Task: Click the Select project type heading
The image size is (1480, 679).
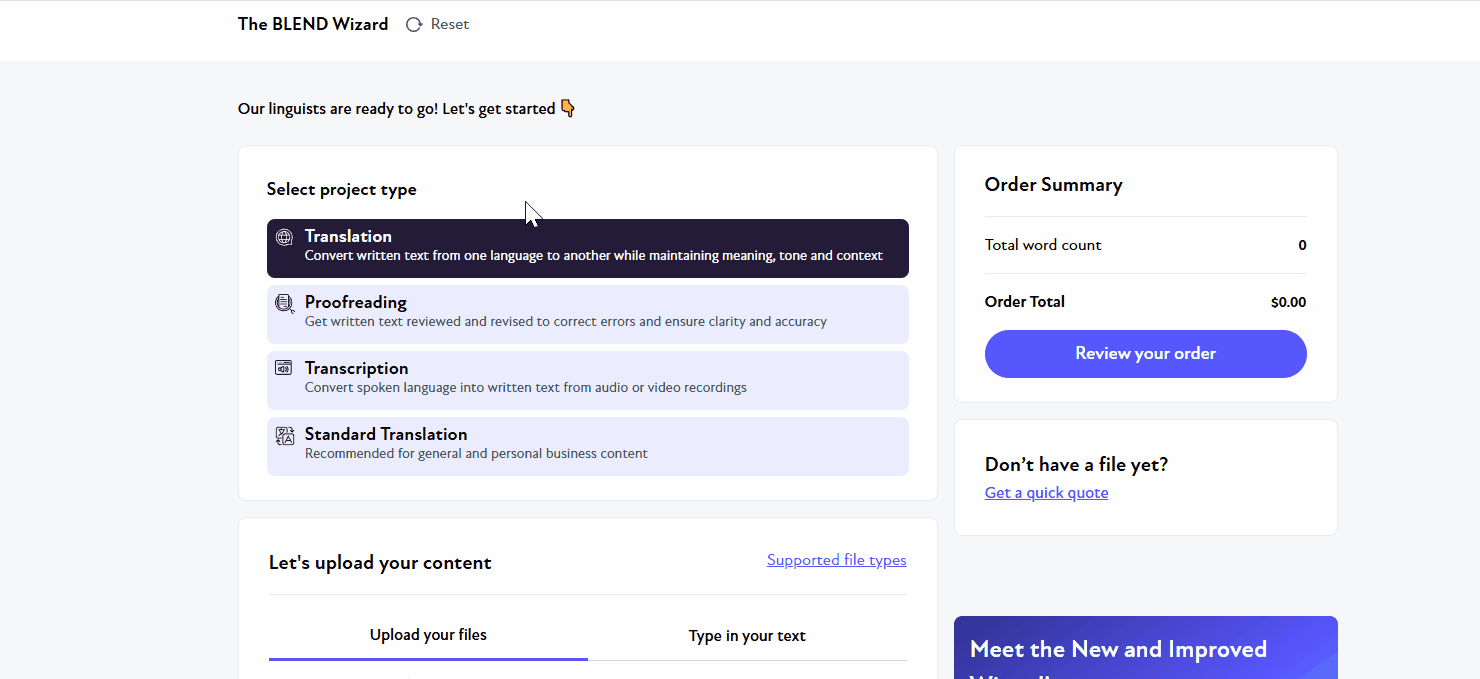Action: (342, 190)
